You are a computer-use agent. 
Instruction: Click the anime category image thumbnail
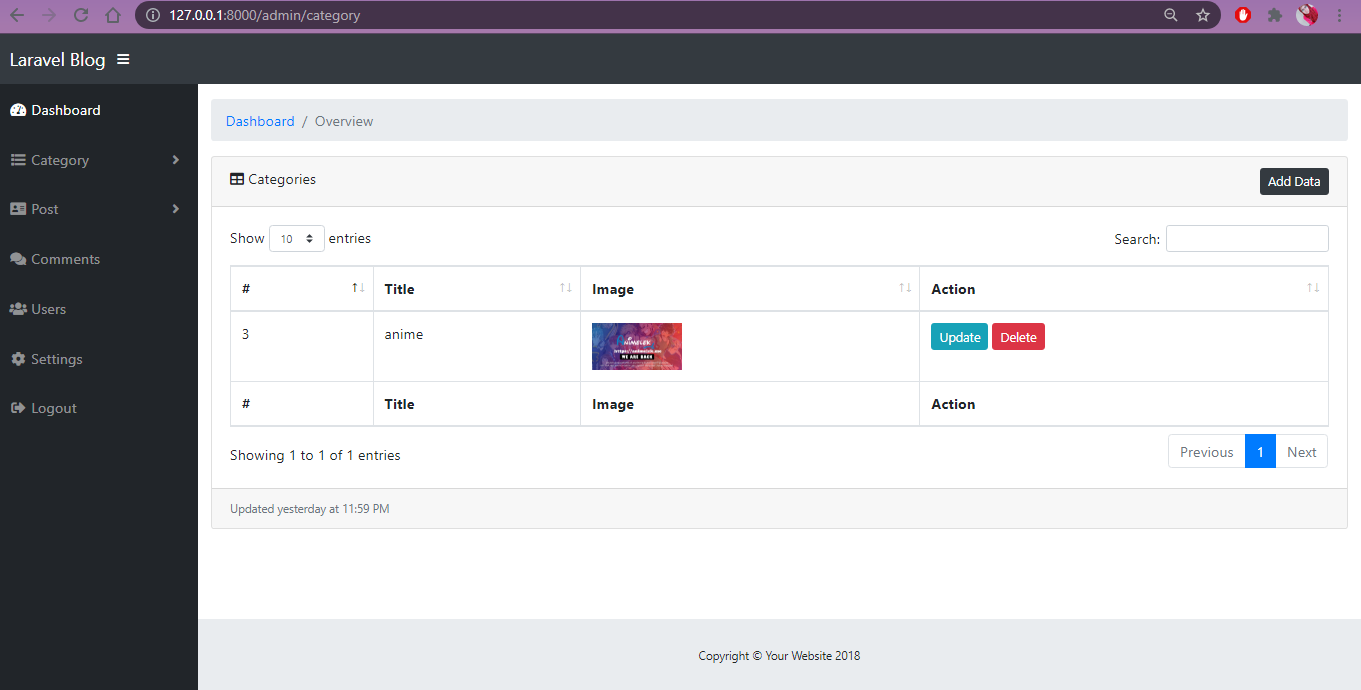(x=636, y=345)
